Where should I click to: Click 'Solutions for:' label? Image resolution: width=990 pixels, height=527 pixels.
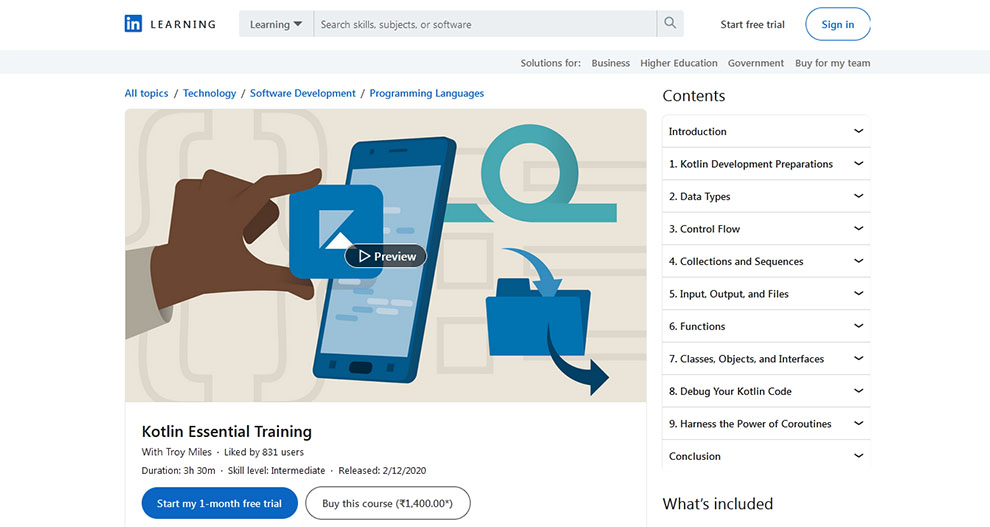coord(551,63)
